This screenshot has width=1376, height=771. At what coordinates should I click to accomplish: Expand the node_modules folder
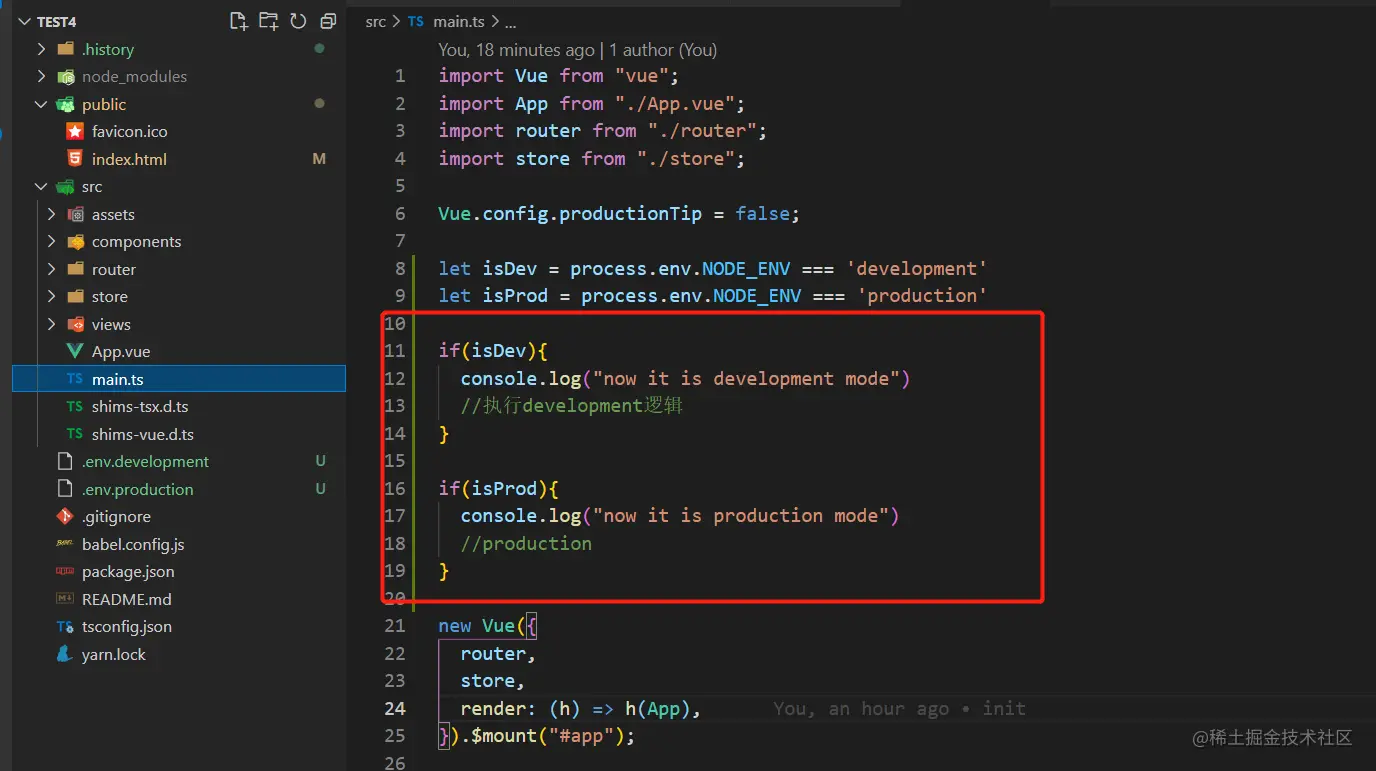click(x=41, y=76)
